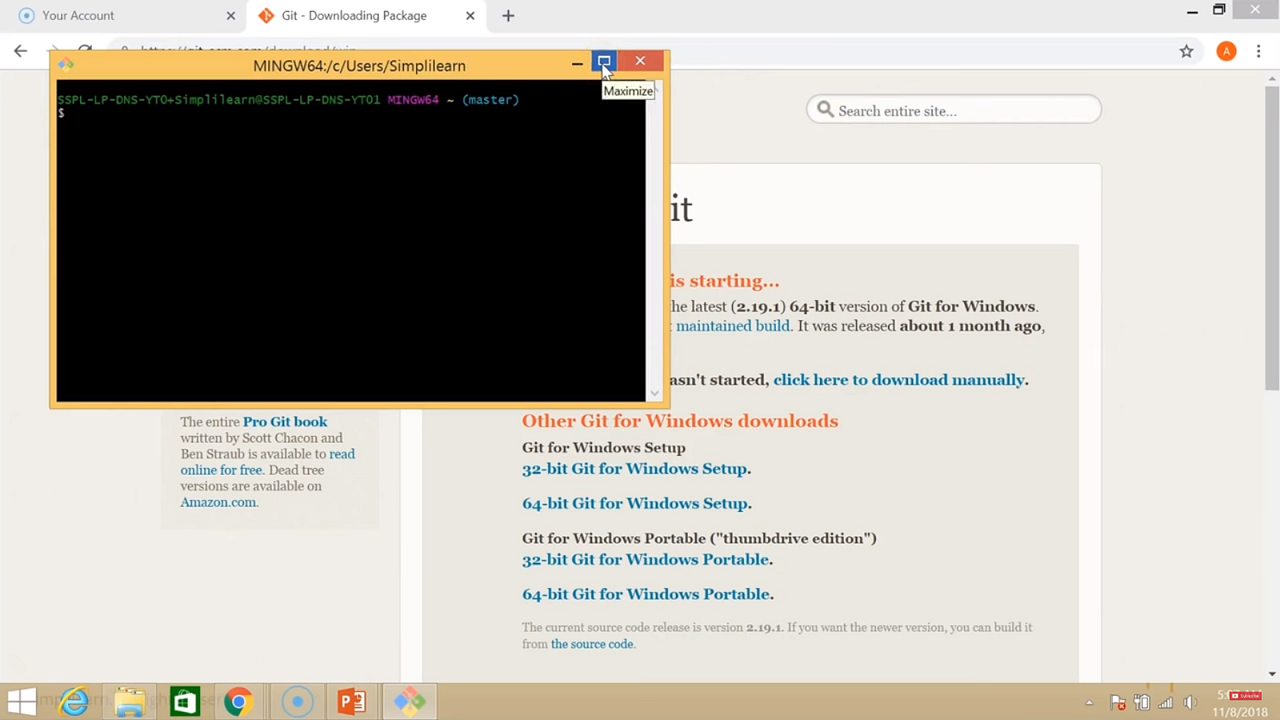Follow the click here to download manually link
1280x720 pixels.
click(x=899, y=380)
